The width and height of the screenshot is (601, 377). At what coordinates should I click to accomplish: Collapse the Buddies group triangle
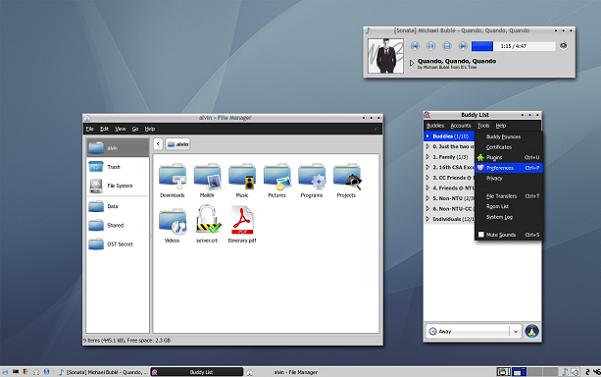click(427, 136)
